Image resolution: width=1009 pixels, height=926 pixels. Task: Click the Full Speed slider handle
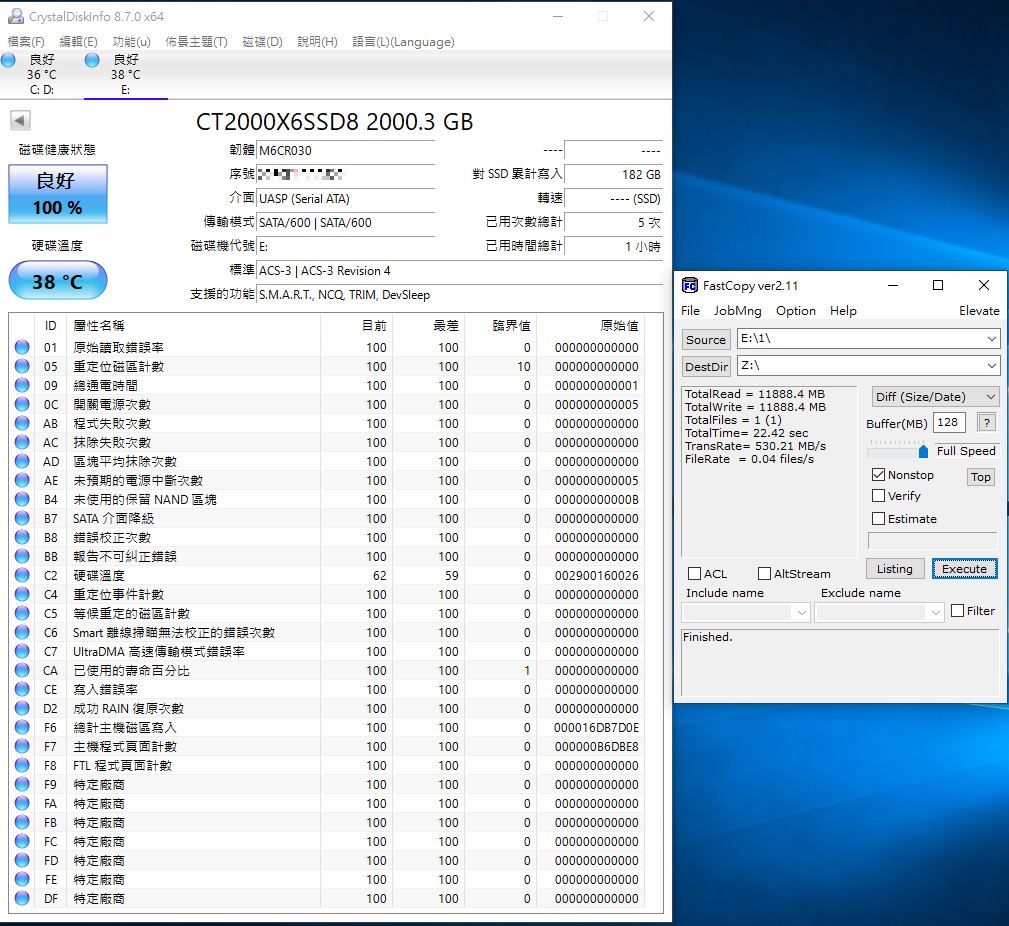[923, 450]
